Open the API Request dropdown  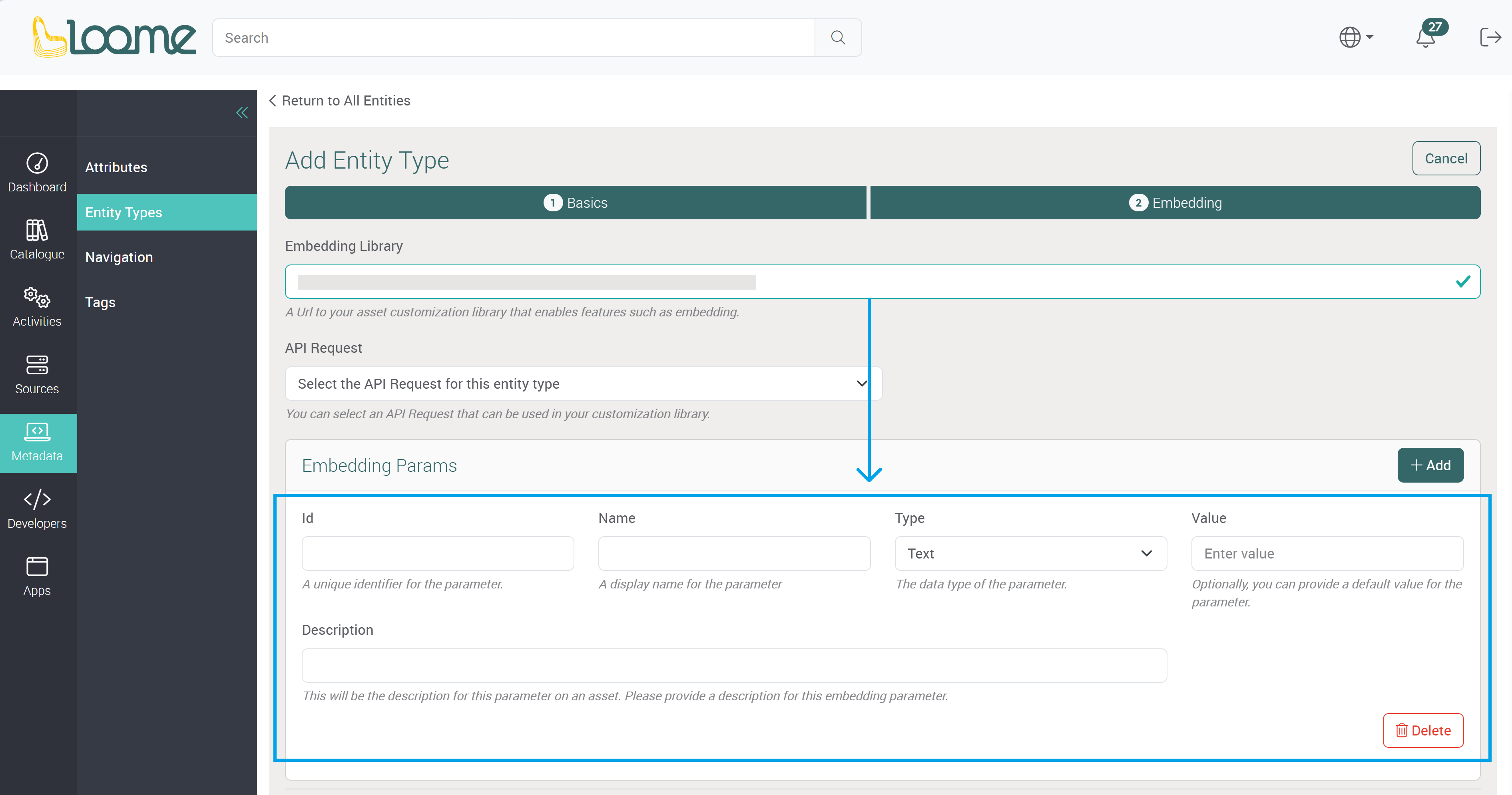(x=583, y=384)
